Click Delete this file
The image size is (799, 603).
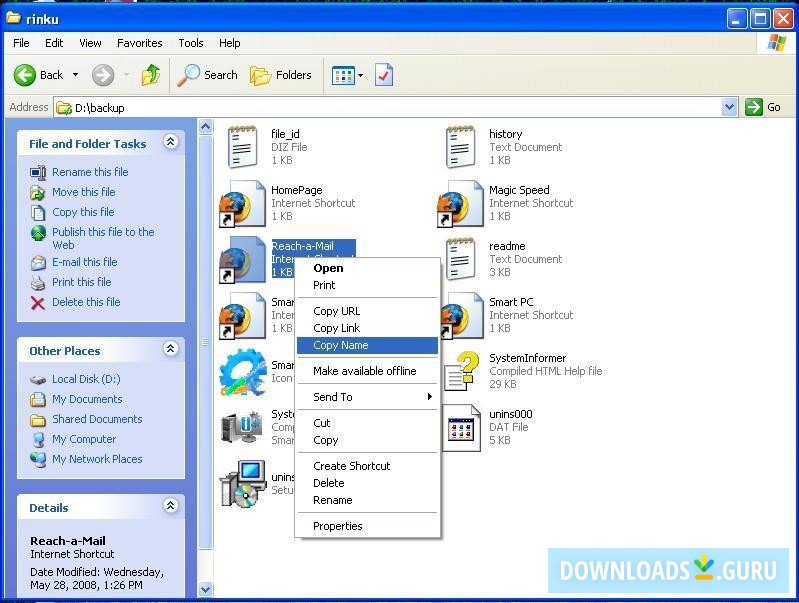(86, 302)
